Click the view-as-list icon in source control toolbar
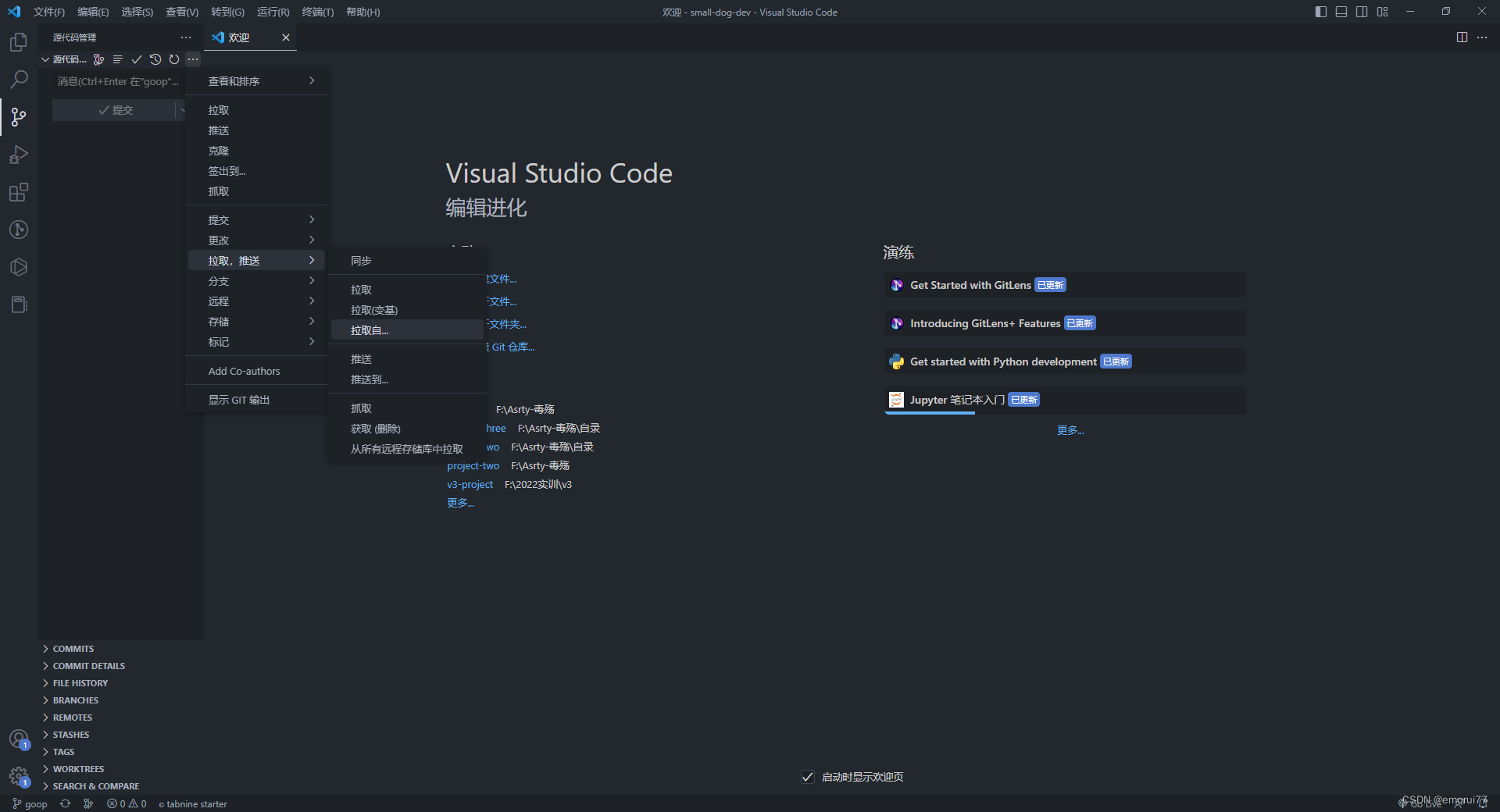This screenshot has width=1500, height=812. point(117,59)
